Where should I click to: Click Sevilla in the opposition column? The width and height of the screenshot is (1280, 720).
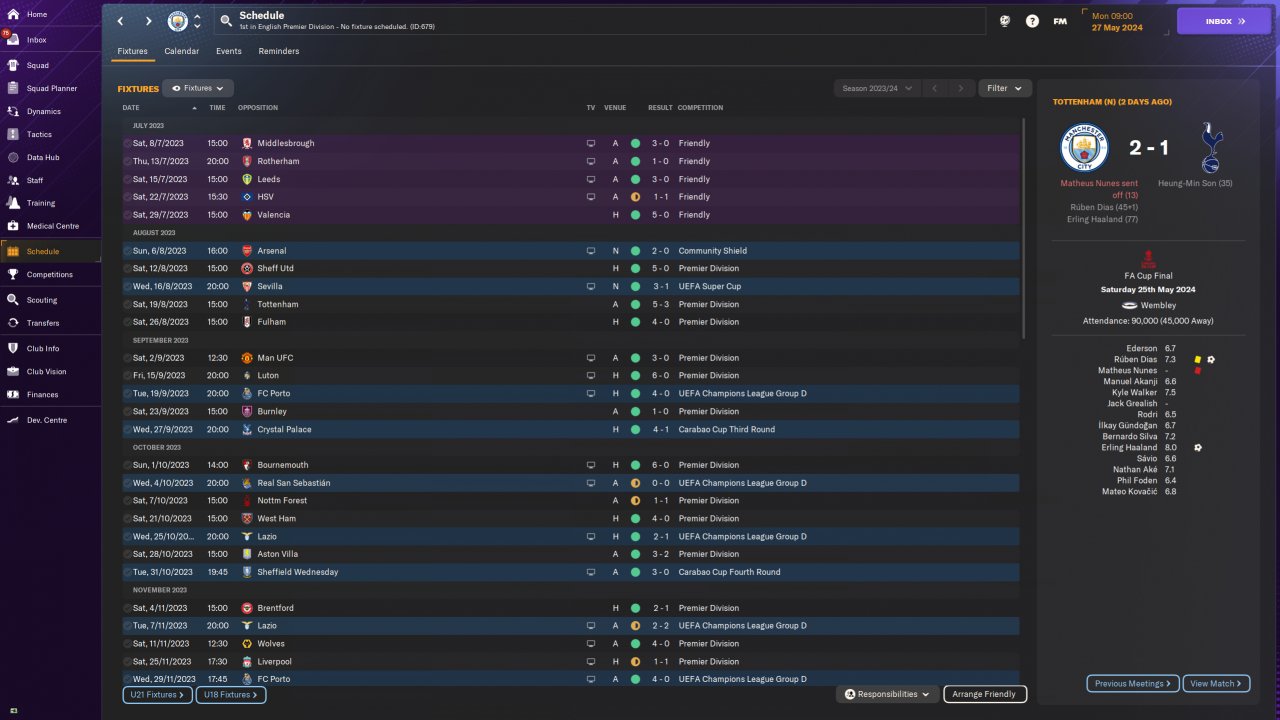pos(270,286)
